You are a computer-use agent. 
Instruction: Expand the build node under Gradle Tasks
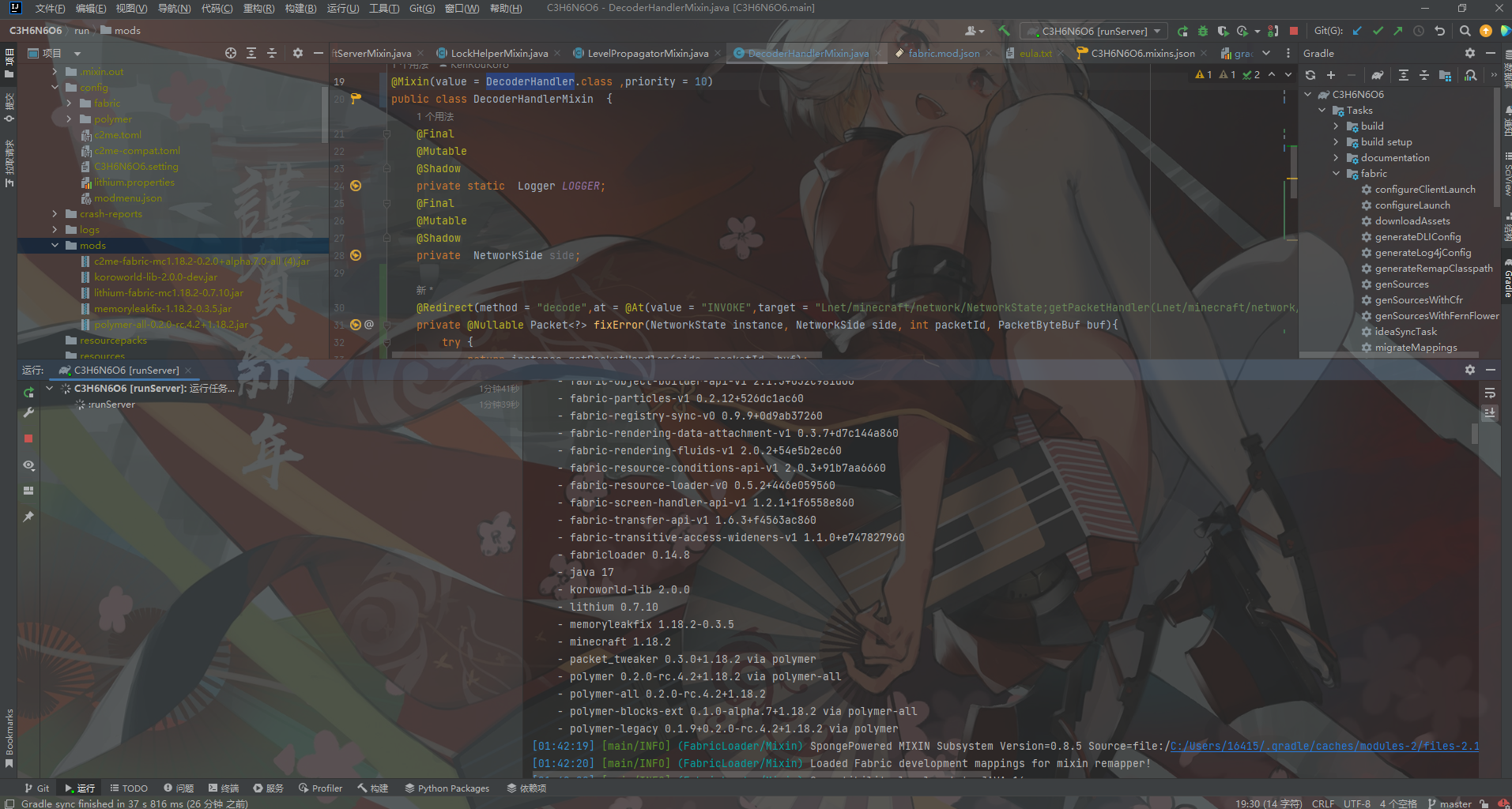point(1337,126)
